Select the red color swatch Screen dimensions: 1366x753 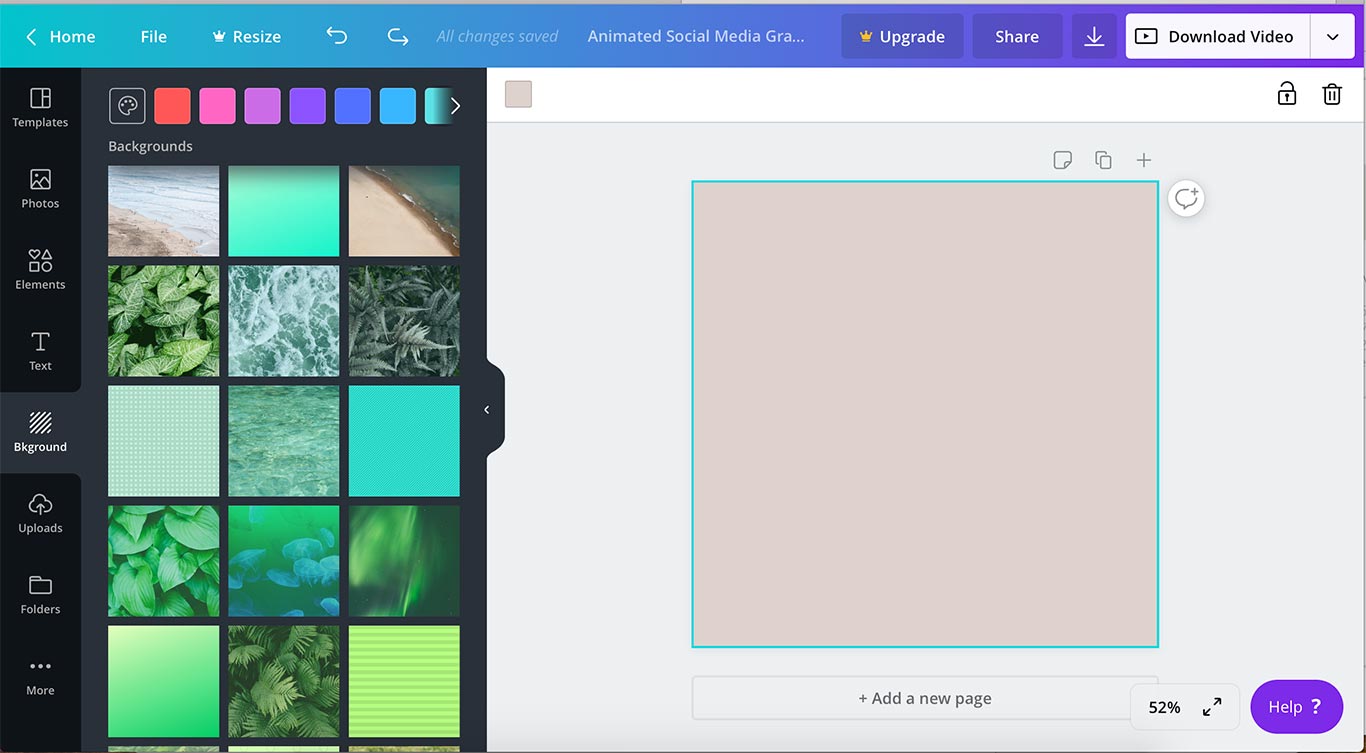click(172, 105)
